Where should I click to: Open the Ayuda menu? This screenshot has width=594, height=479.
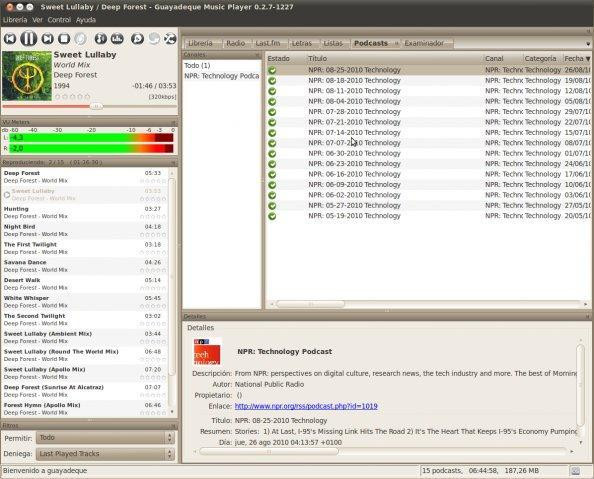coord(86,20)
